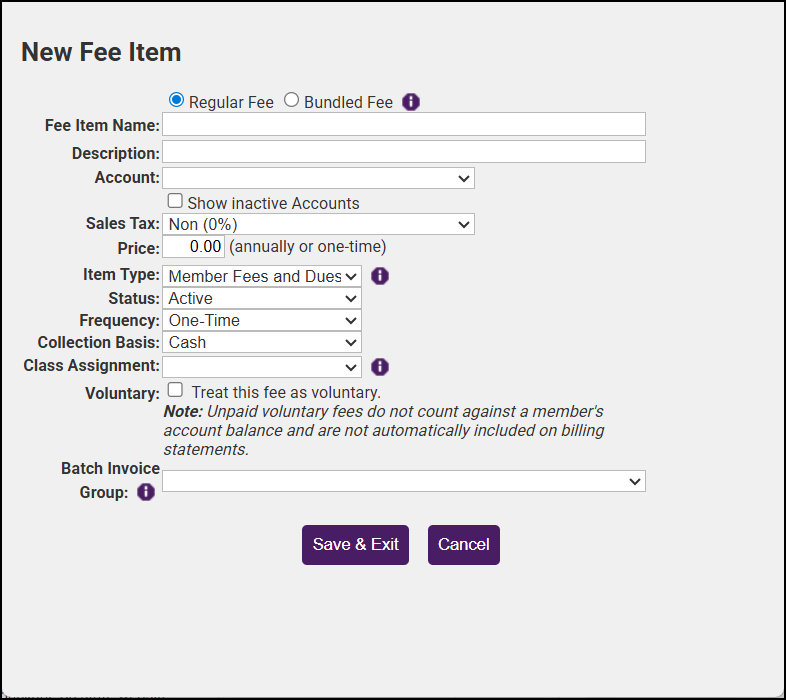Open the Status dropdown showing Active

pyautogui.click(x=262, y=298)
